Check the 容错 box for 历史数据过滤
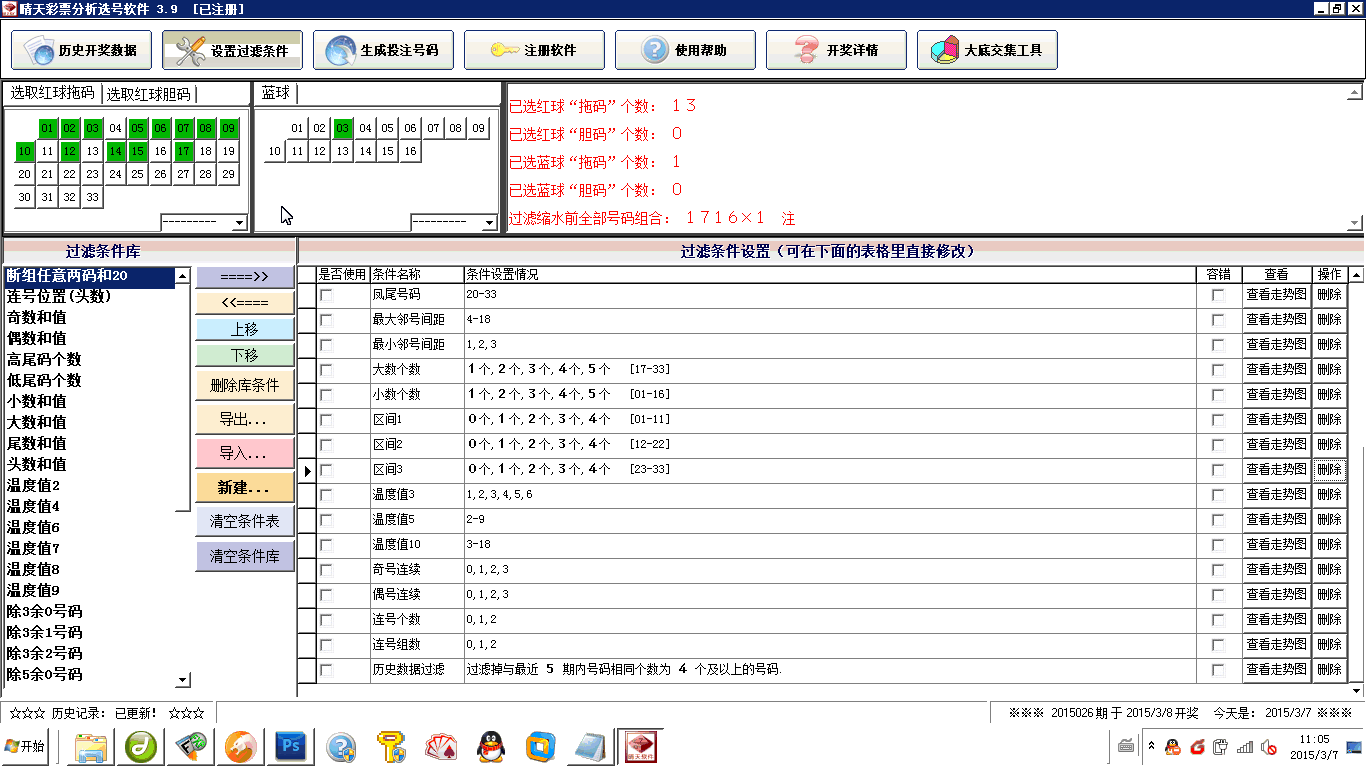Image resolution: width=1366 pixels, height=768 pixels. [x=1217, y=670]
